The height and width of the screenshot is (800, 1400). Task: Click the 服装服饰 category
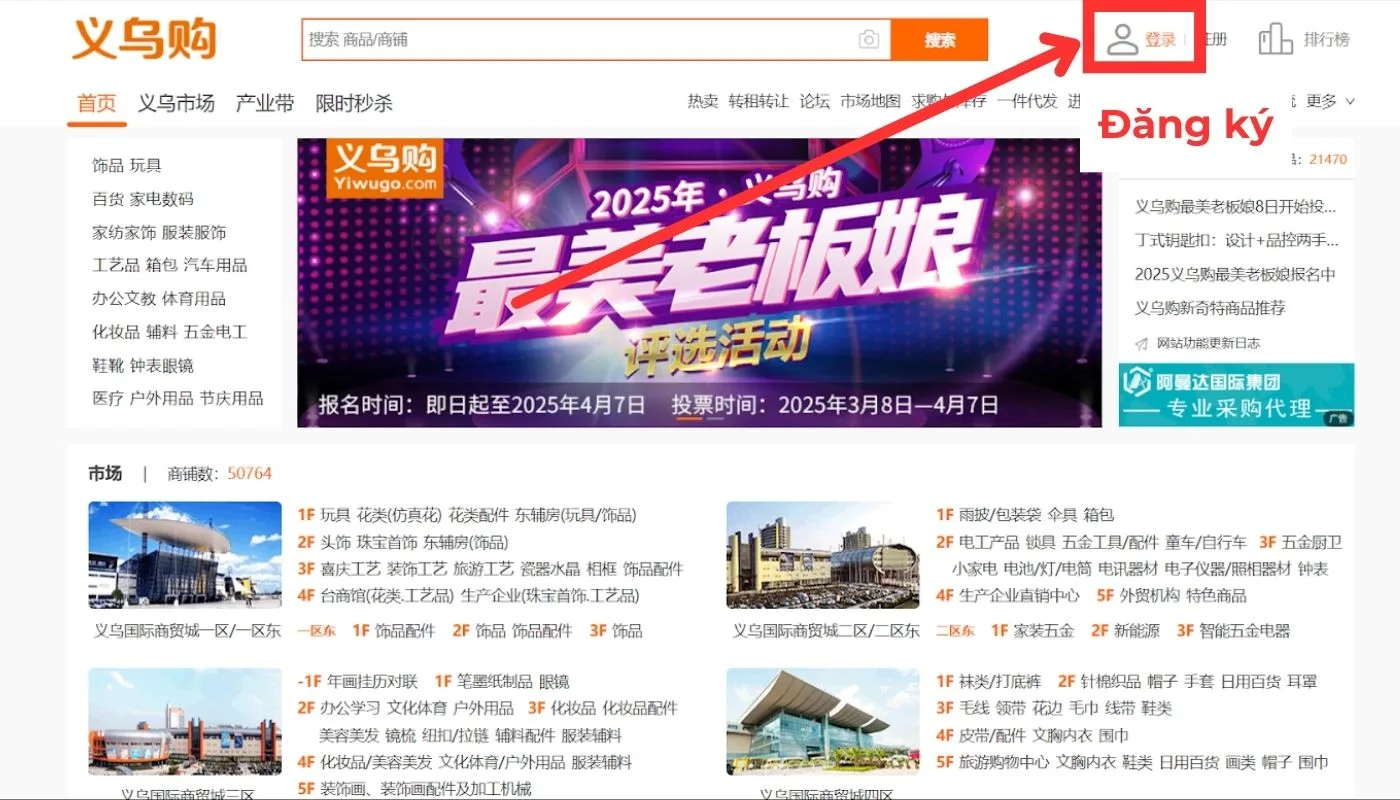[194, 233]
